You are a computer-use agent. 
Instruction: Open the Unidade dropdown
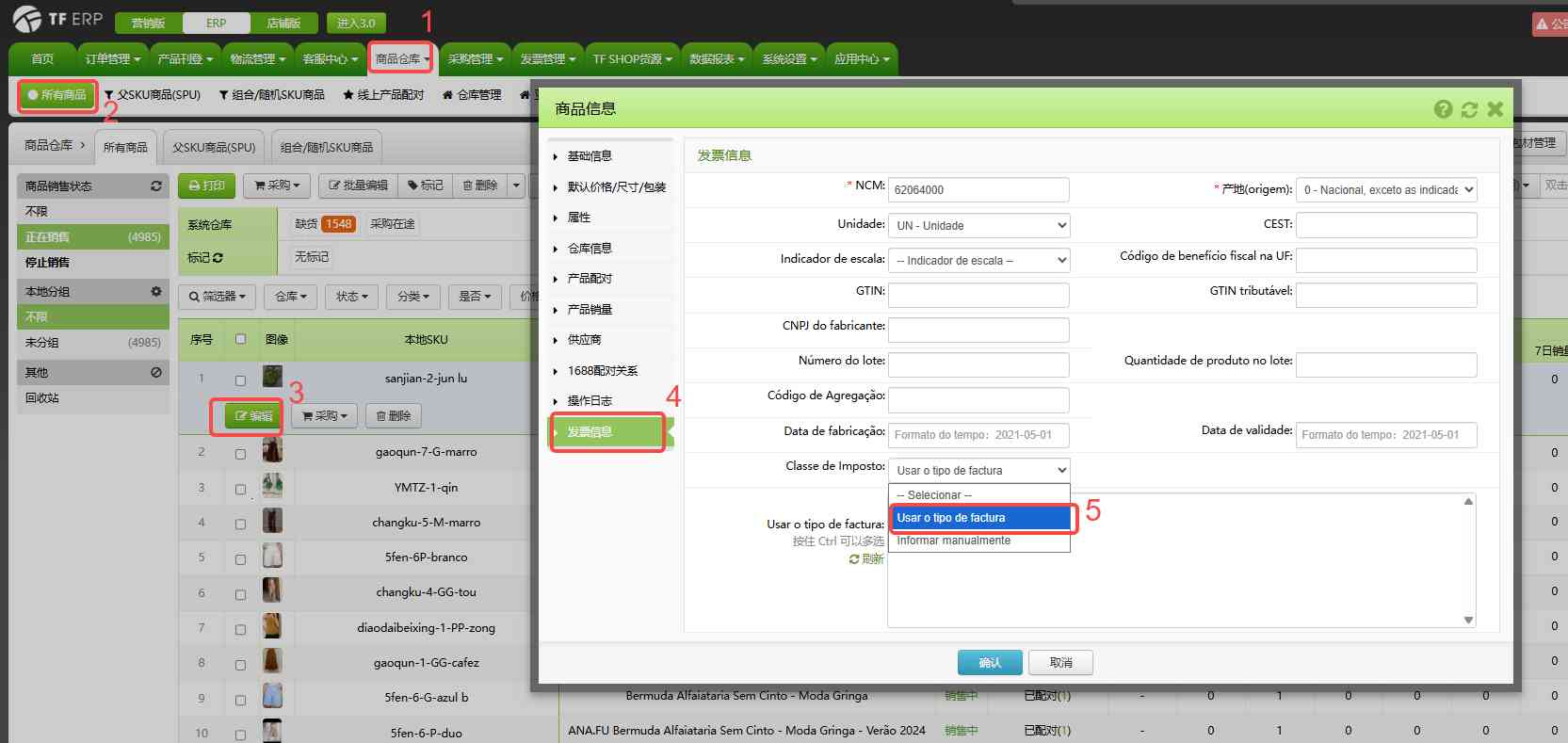pos(978,226)
